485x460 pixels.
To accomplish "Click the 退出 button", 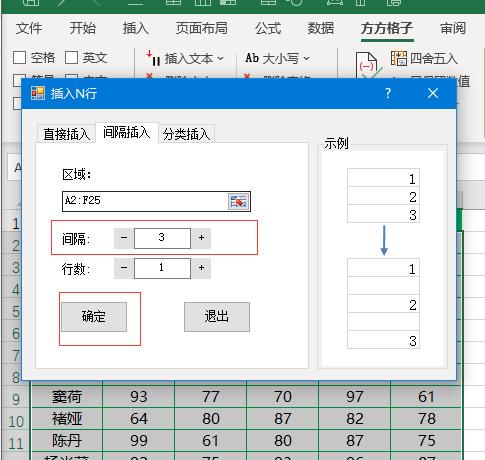I will click(217, 317).
